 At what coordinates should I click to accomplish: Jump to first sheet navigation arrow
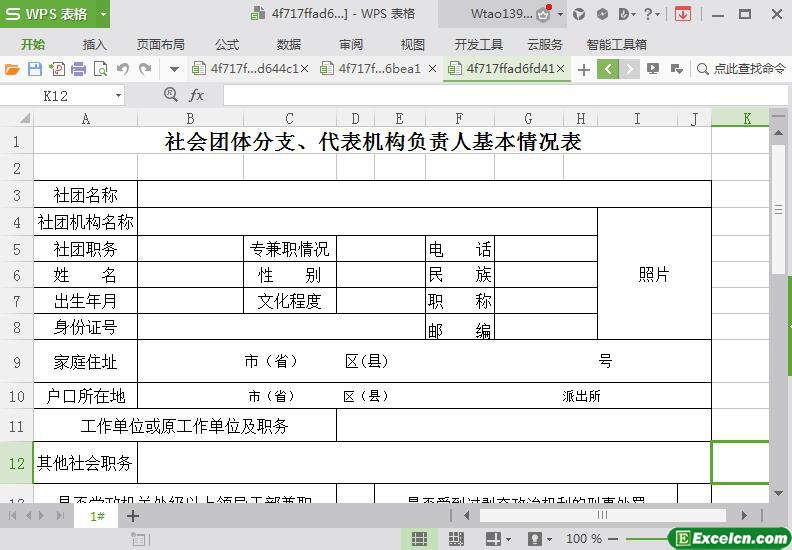13,516
